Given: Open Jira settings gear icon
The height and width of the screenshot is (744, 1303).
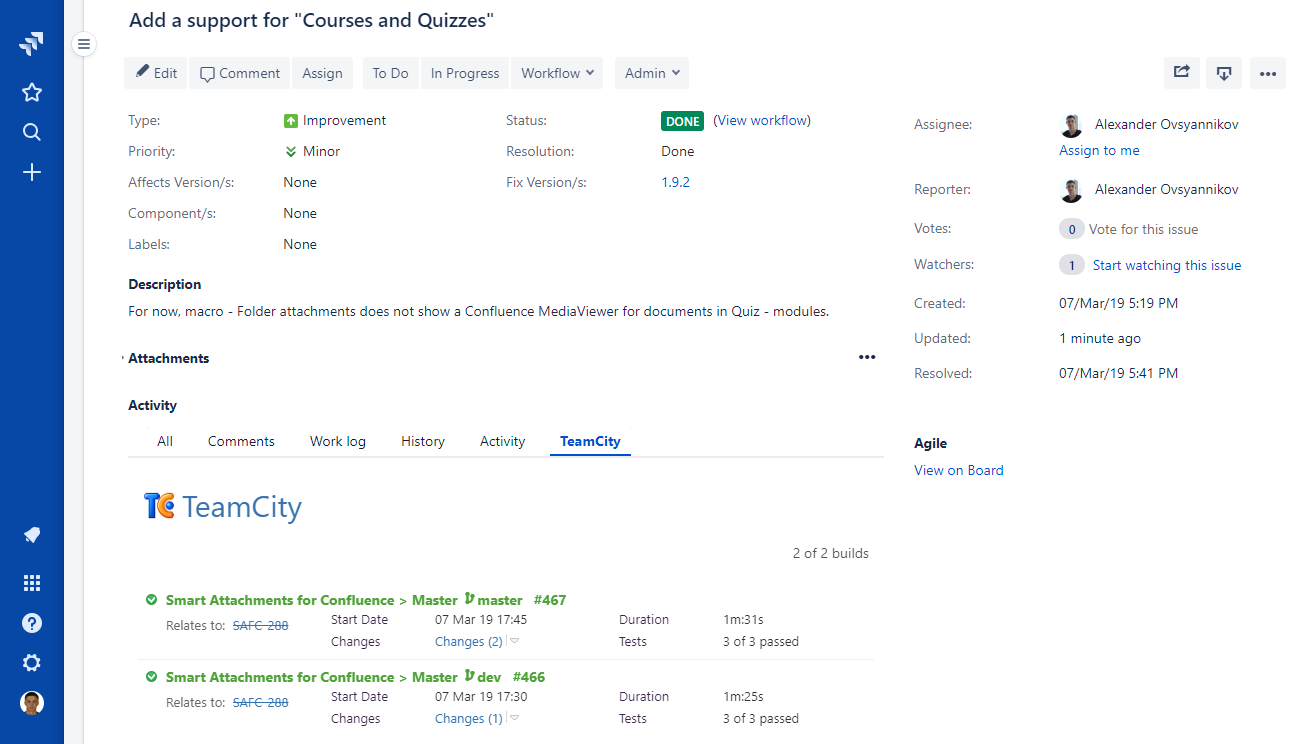Looking at the screenshot, I should 32,663.
